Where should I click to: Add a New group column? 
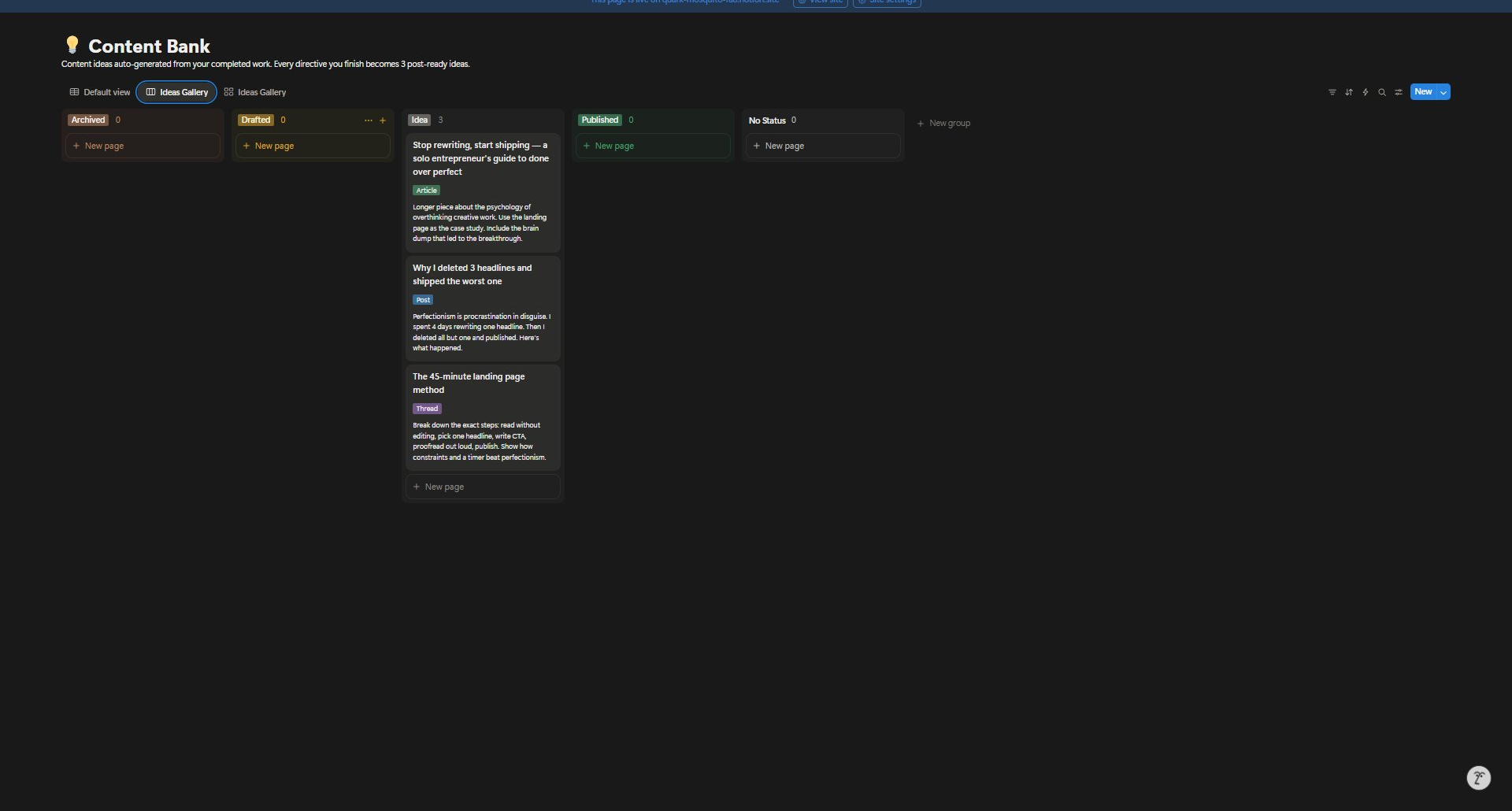tap(943, 124)
